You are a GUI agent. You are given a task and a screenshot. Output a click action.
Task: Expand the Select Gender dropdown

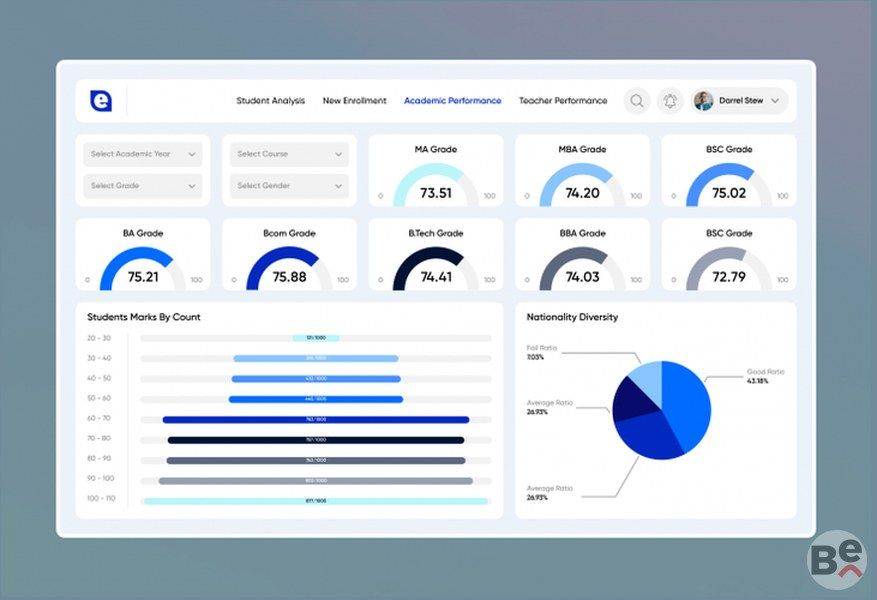point(289,186)
